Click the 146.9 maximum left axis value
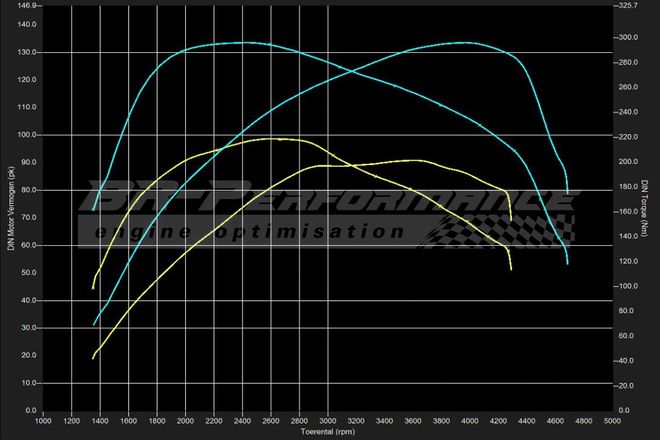 click(x=27, y=5)
